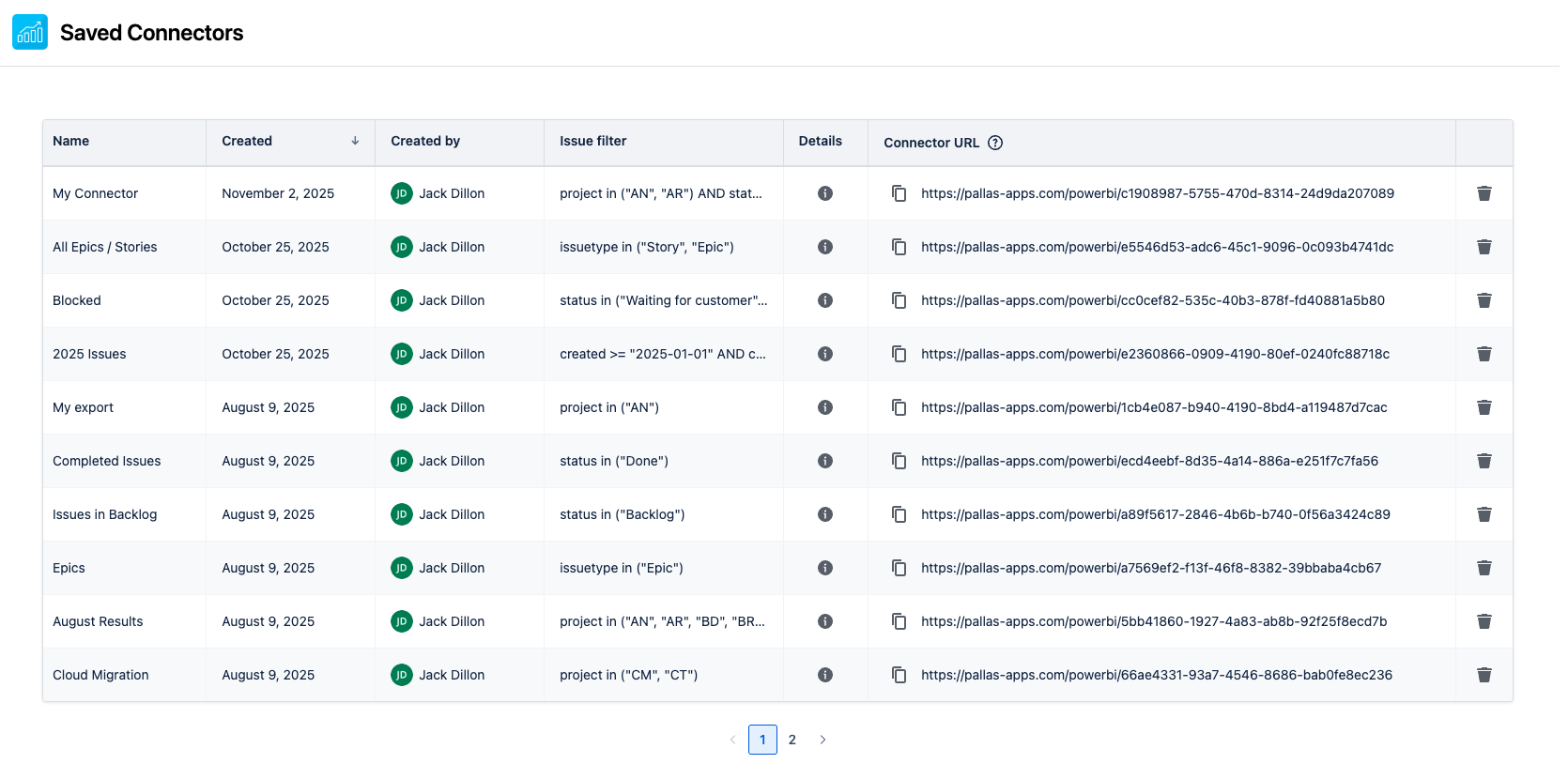Viewport: 1568px width, 764px height.
Task: Show details info for My Connector
Action: click(825, 193)
